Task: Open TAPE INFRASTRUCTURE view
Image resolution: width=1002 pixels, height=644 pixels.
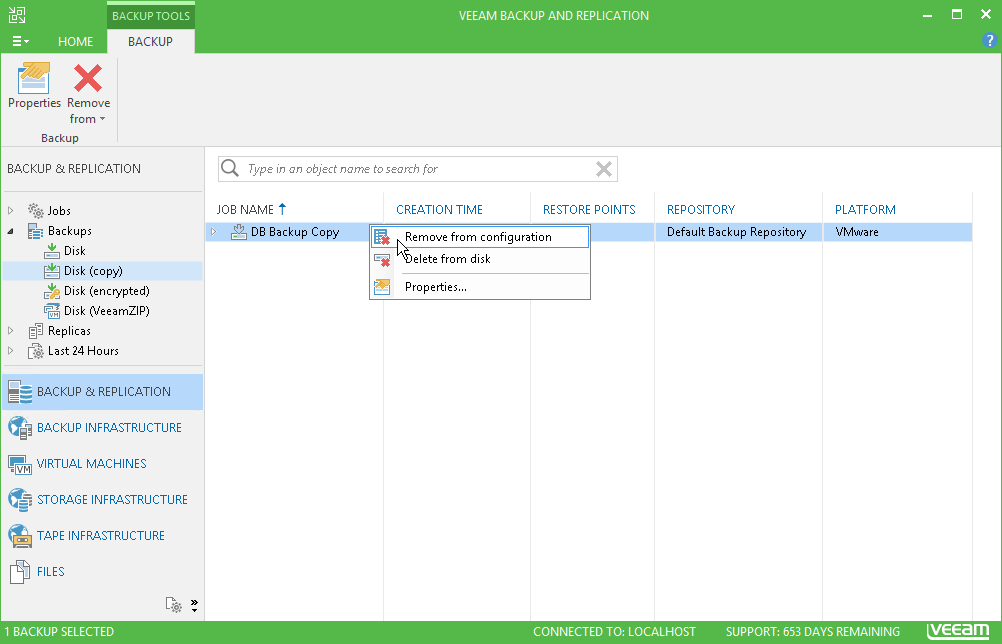Action: [103, 535]
